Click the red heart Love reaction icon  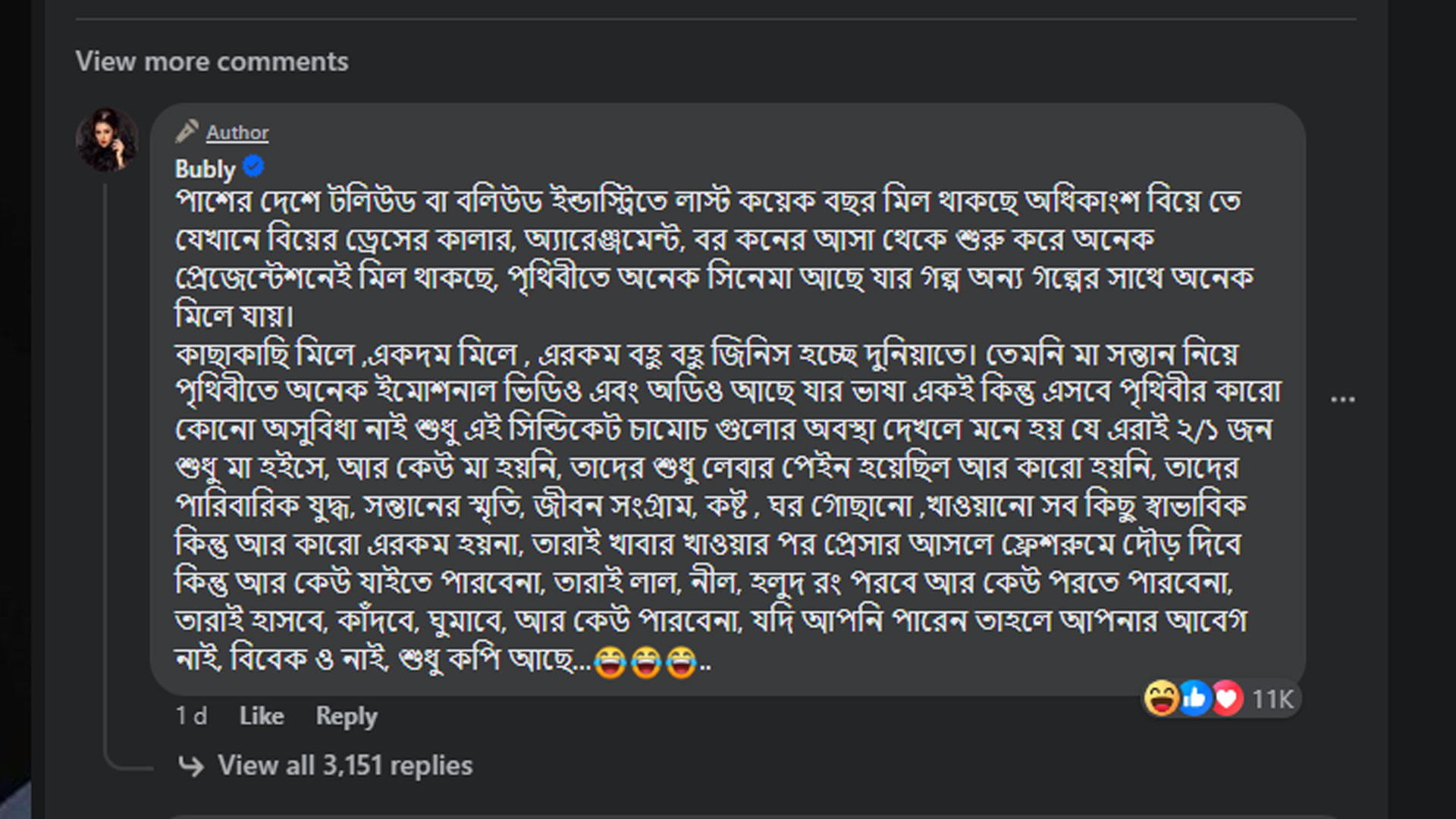tap(1227, 698)
